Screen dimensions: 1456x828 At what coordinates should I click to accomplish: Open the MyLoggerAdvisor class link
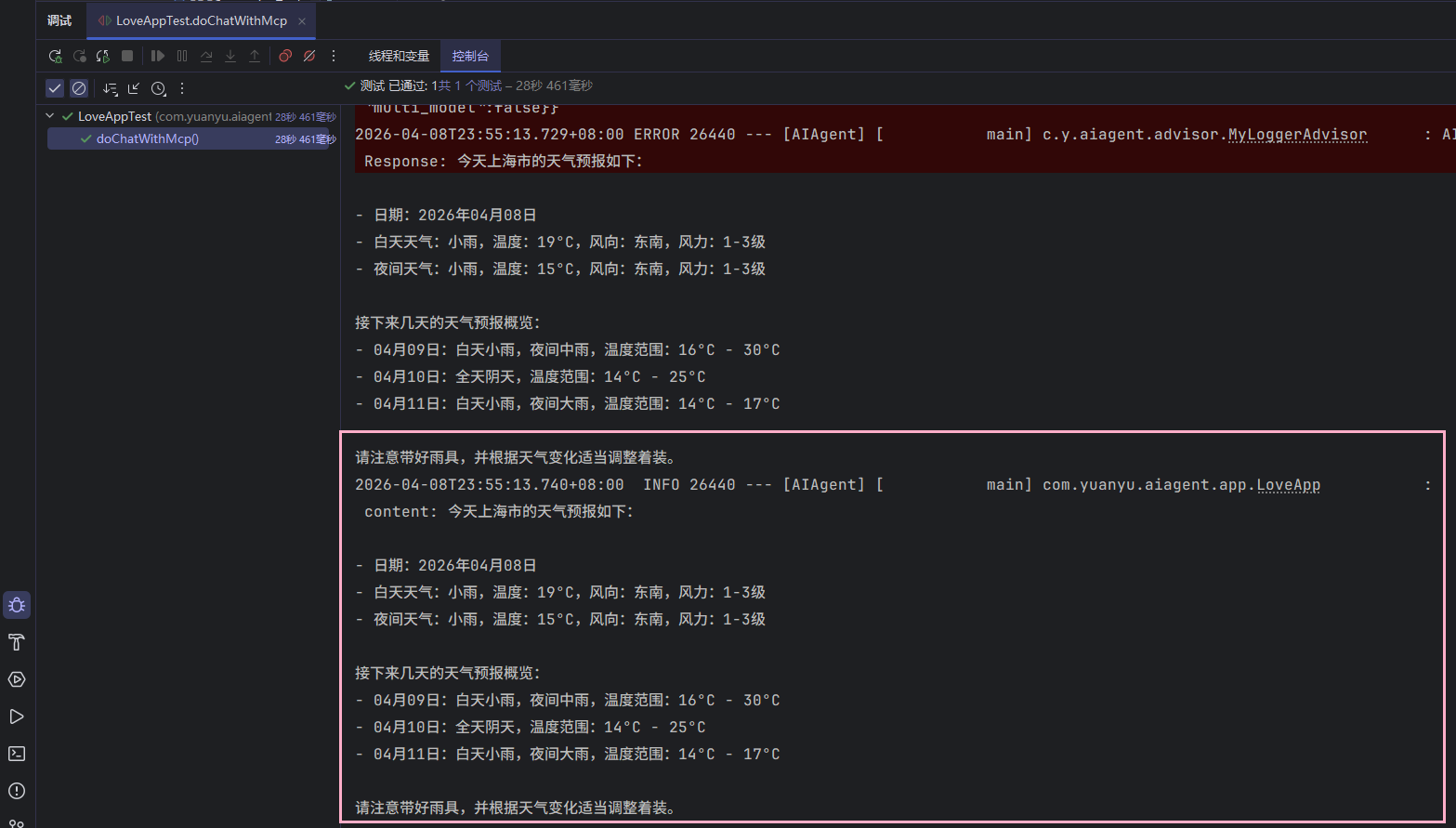click(1297, 135)
